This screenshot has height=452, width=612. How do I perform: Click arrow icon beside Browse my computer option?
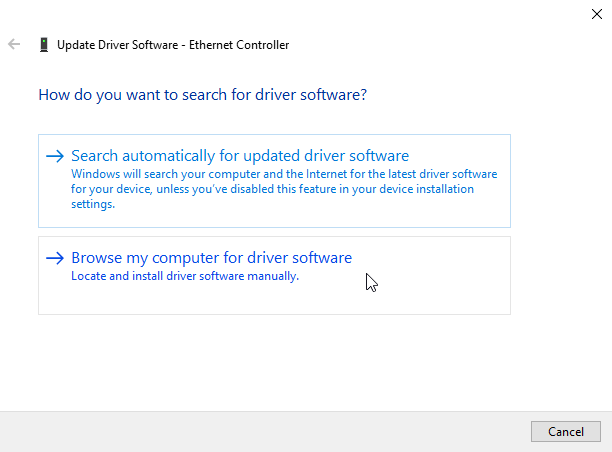click(55, 258)
